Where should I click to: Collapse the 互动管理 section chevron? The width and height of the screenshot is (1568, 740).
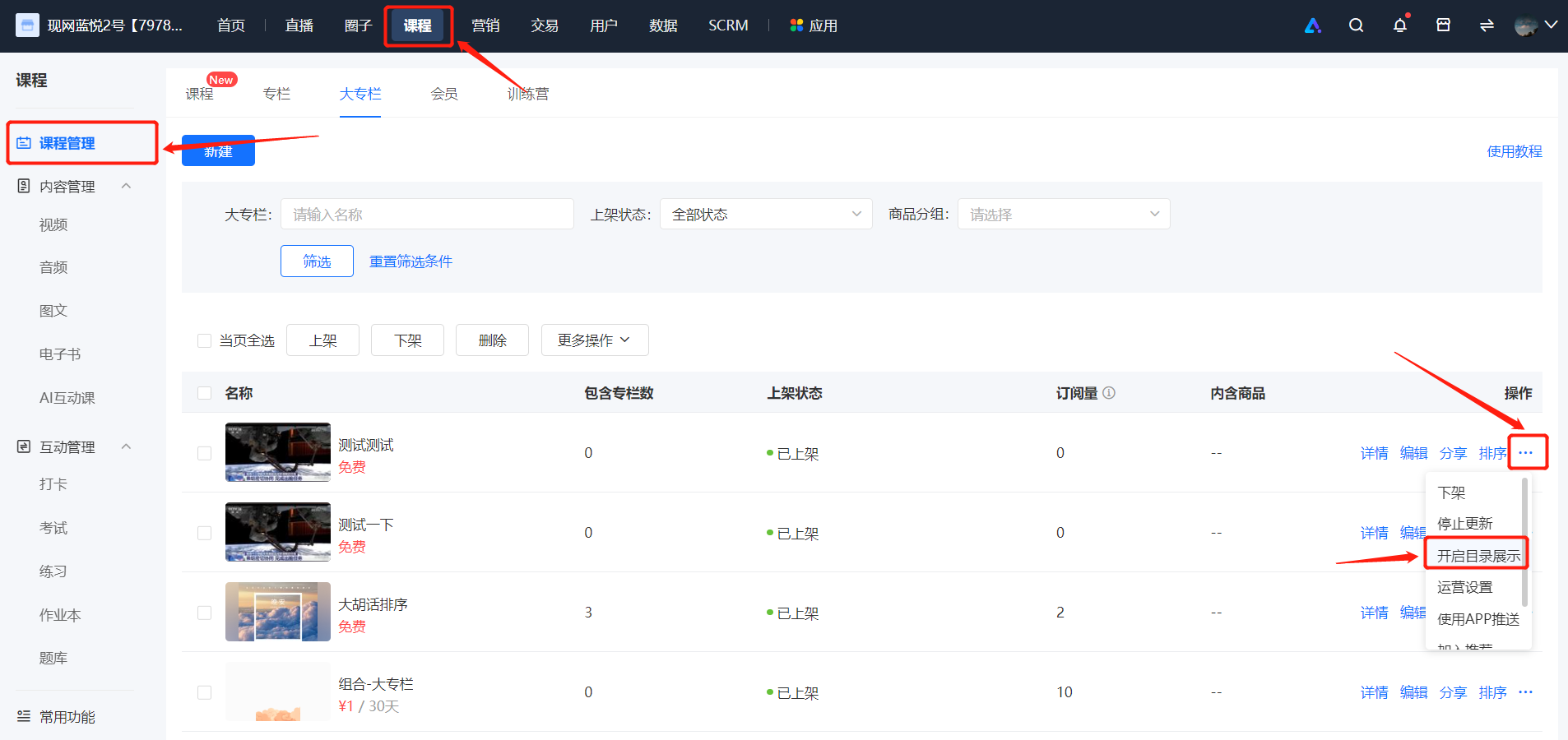126,446
